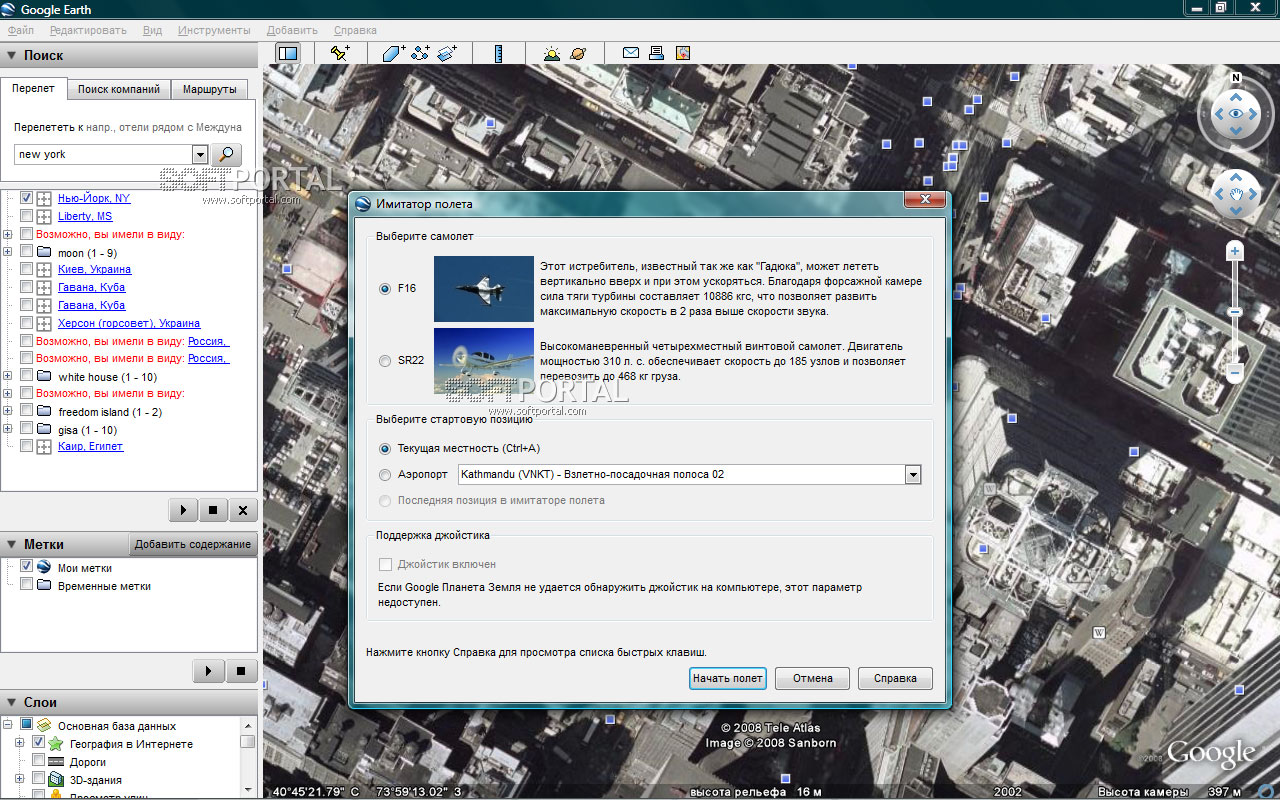This screenshot has height=800, width=1280.
Task: Click the N north indicator on compass
Action: click(1236, 77)
